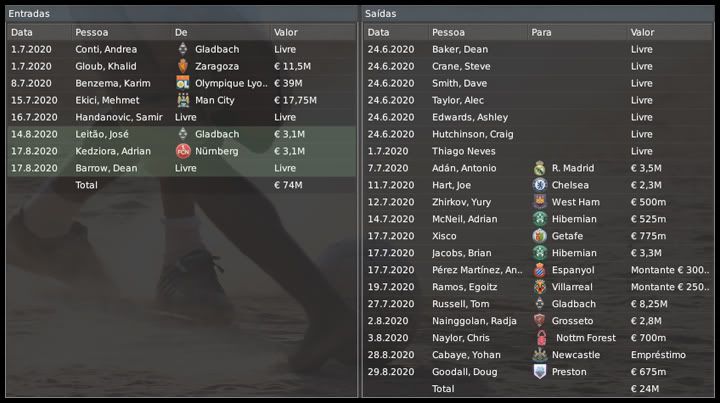Click the West Ham club crest
Screen dimensions: 720x403
tap(540, 202)
